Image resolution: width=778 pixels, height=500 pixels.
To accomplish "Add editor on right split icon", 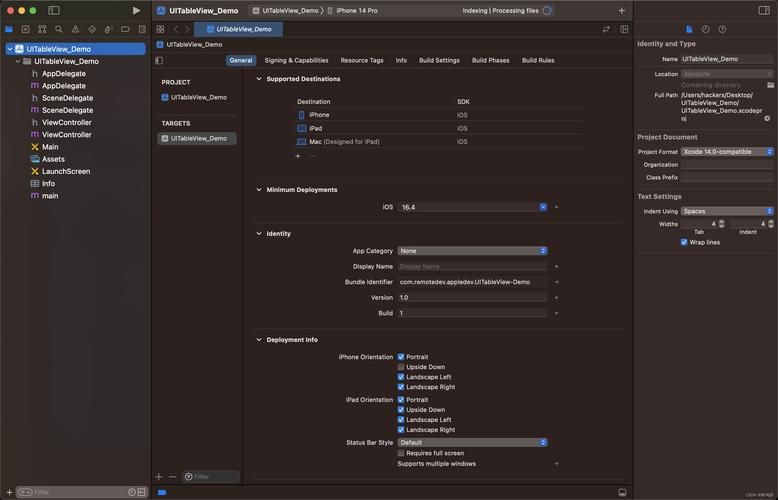I will pyautogui.click(x=624, y=29).
